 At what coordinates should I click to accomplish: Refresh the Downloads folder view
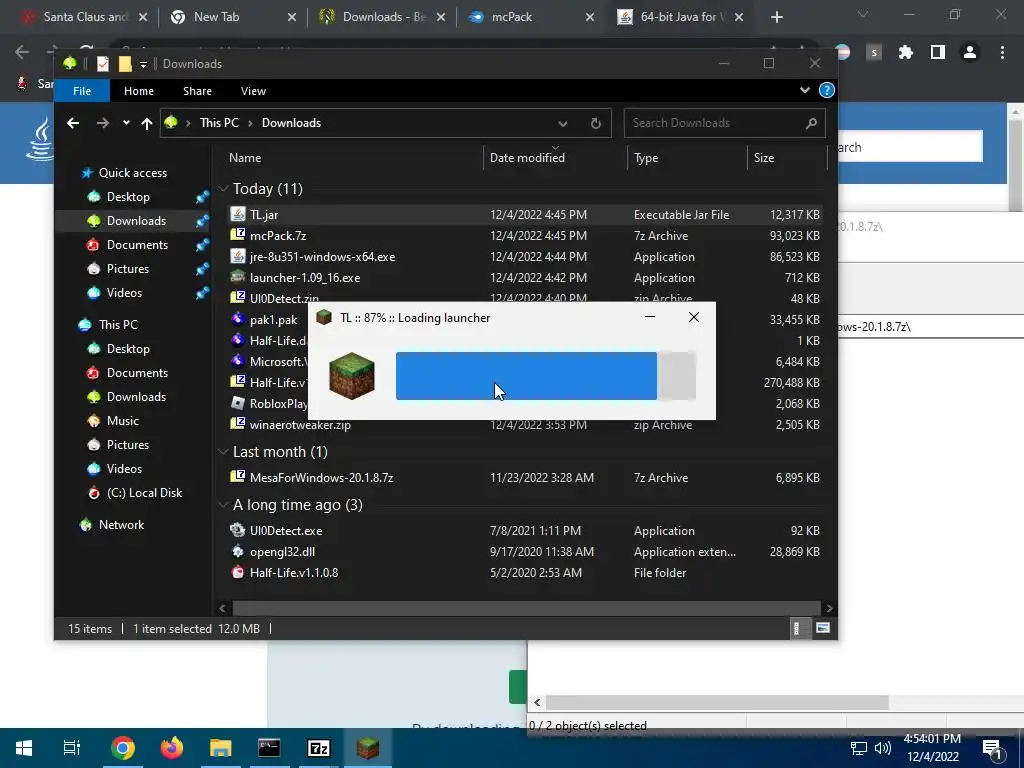(596, 123)
